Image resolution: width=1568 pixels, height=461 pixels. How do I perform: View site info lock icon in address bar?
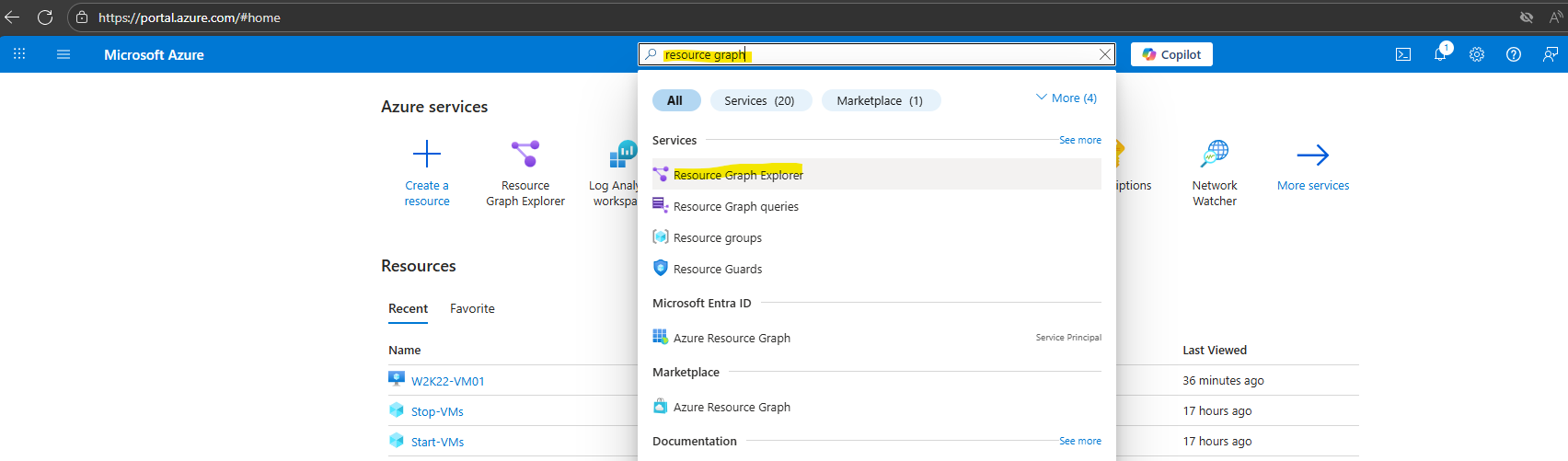[82, 17]
